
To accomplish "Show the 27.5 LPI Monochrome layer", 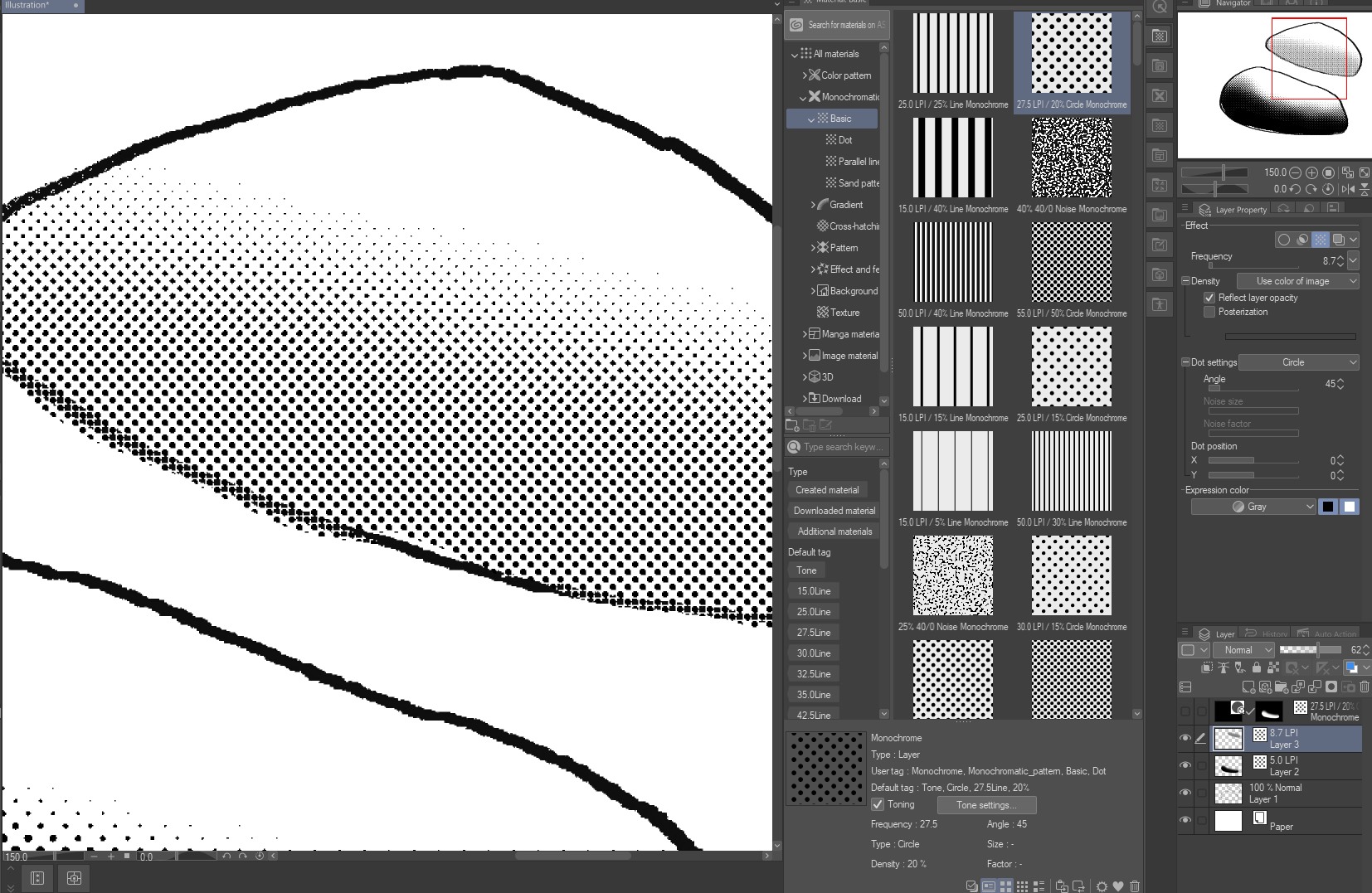I will [x=1185, y=711].
